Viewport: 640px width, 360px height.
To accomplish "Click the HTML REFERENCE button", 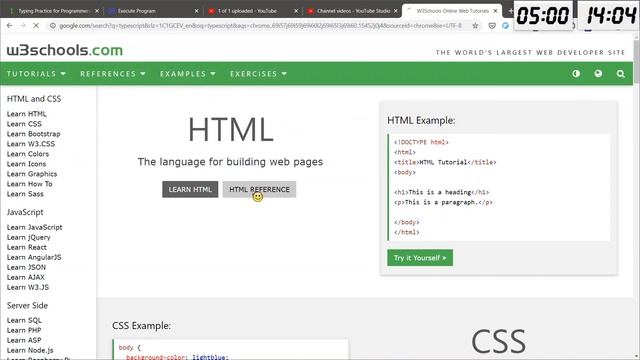I will click(x=259, y=189).
